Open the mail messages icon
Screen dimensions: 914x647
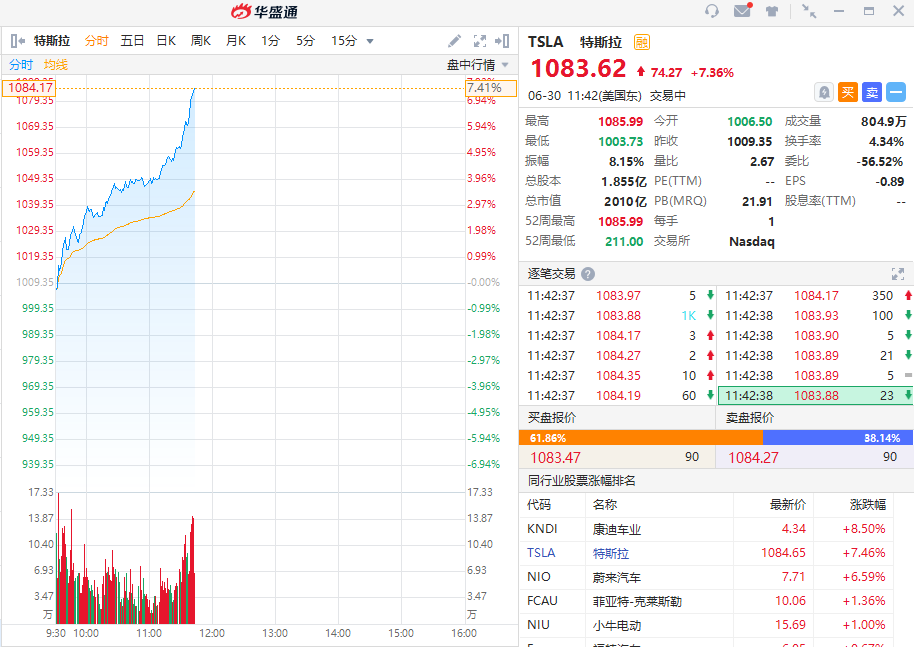point(743,10)
